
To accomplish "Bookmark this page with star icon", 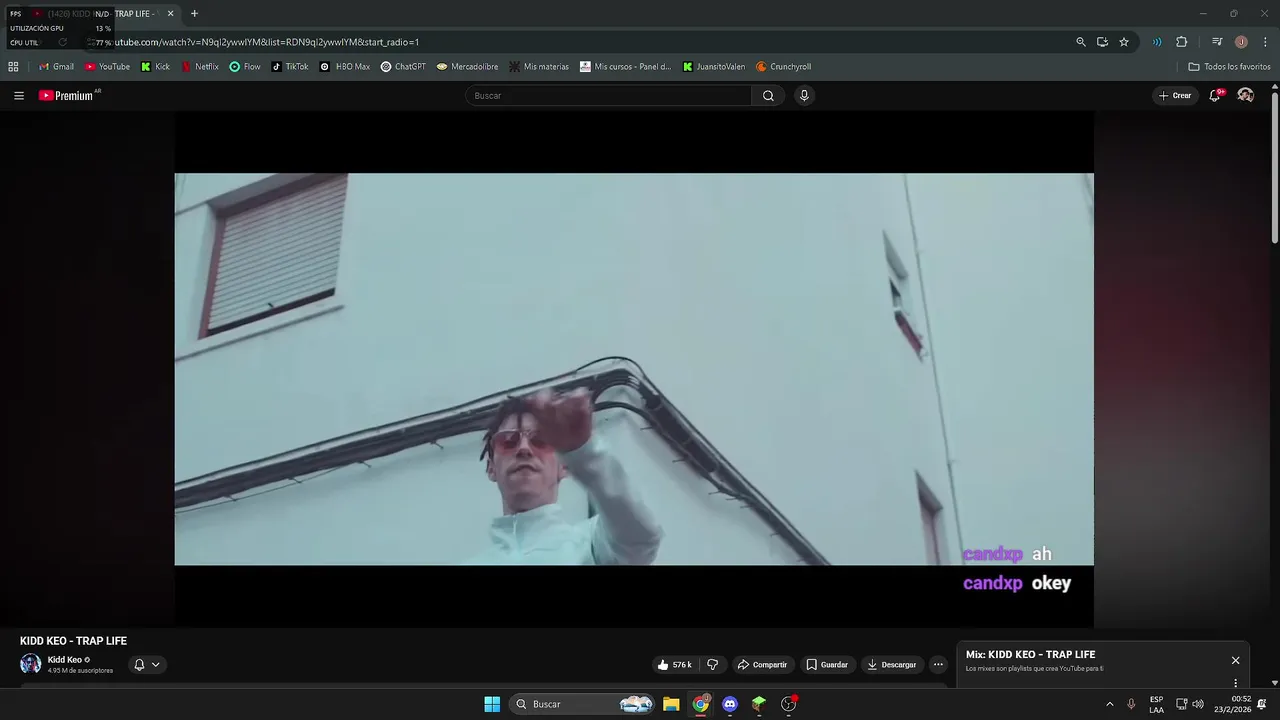I will point(1124,42).
